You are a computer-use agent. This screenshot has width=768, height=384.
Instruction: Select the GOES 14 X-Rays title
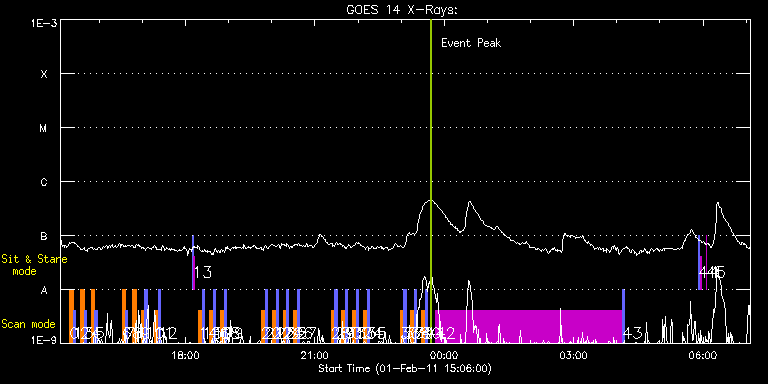coord(402,10)
